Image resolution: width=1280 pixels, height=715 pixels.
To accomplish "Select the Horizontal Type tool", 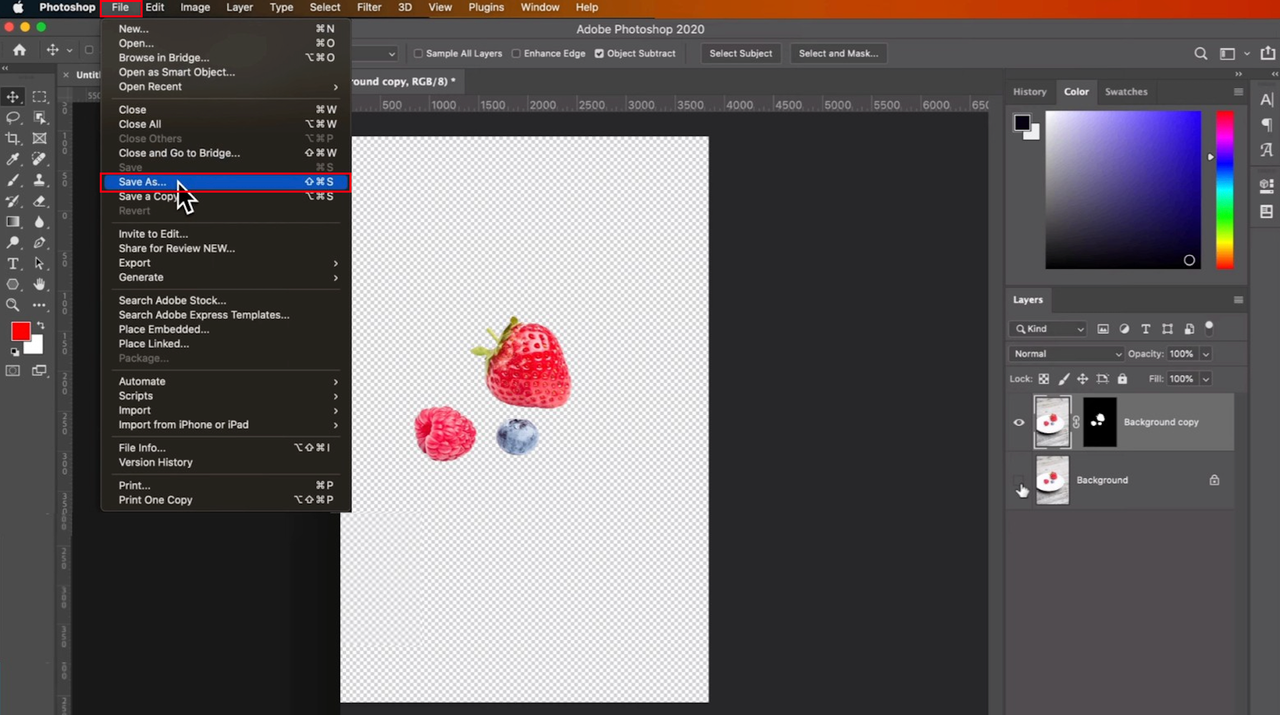I will pyautogui.click(x=13, y=264).
